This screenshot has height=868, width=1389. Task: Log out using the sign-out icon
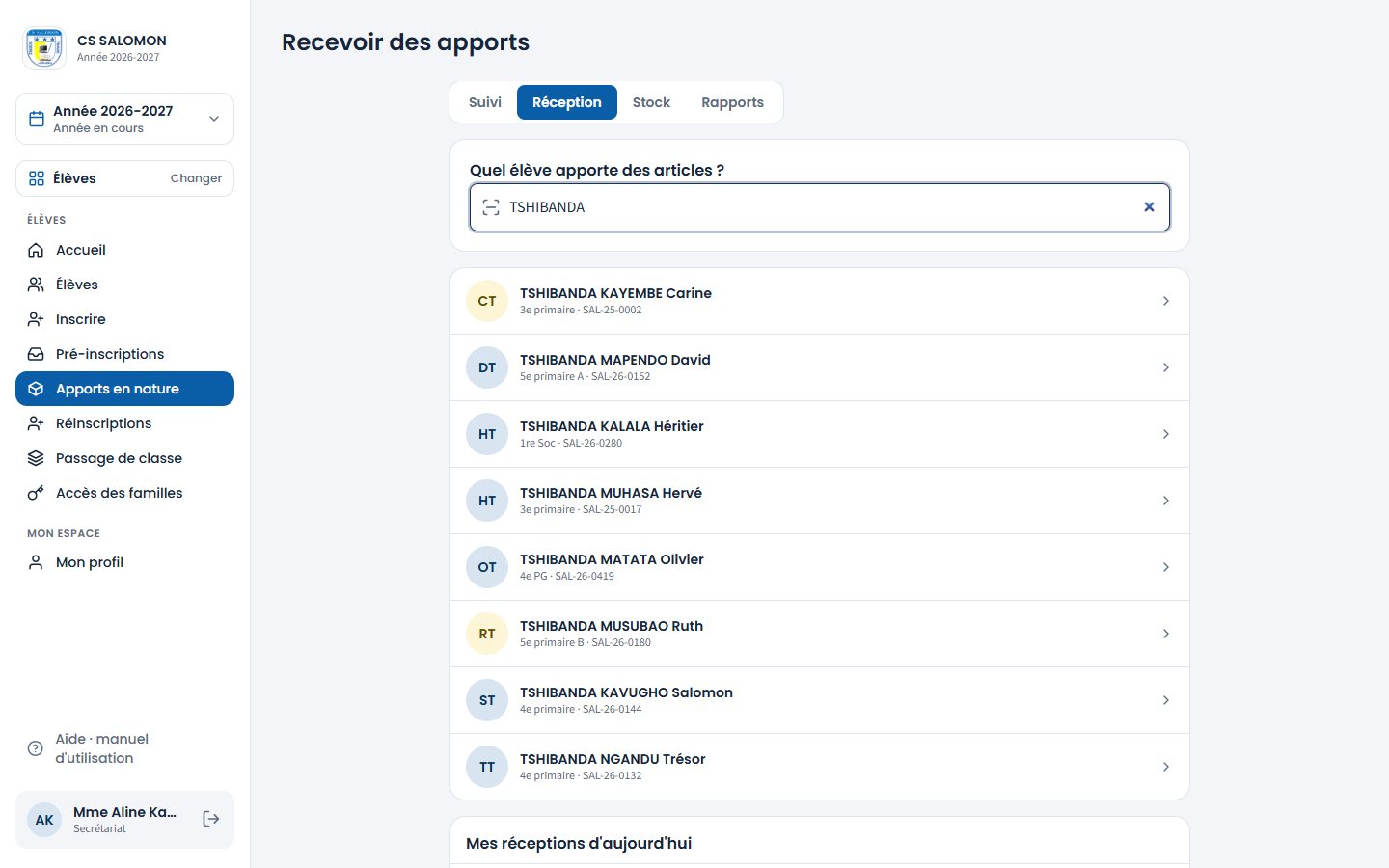211,819
